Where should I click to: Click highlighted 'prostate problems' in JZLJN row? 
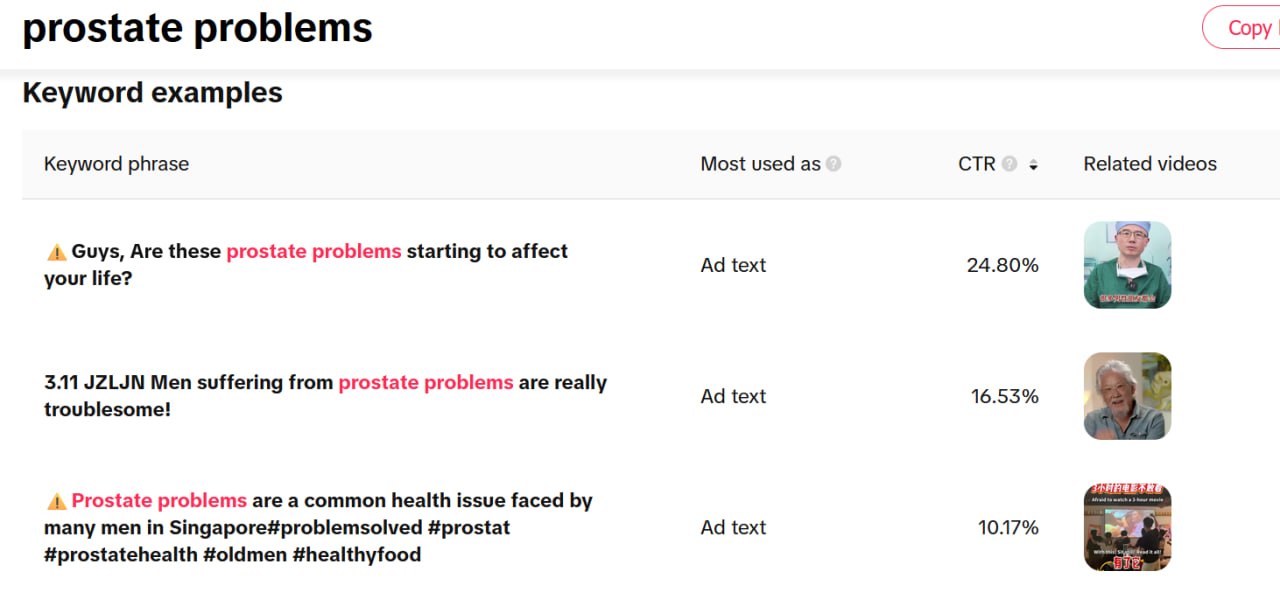(x=425, y=382)
